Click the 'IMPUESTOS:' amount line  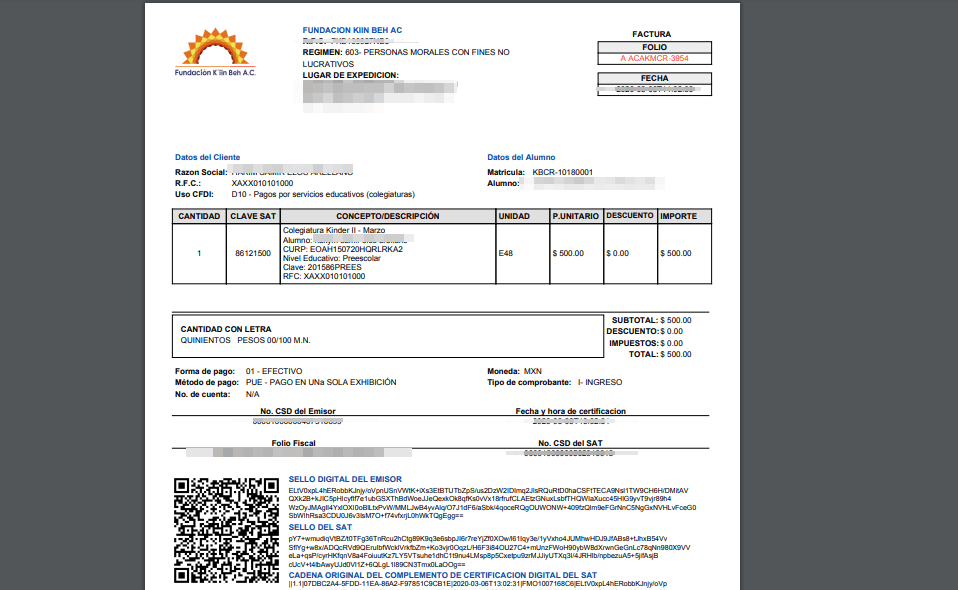tap(646, 343)
